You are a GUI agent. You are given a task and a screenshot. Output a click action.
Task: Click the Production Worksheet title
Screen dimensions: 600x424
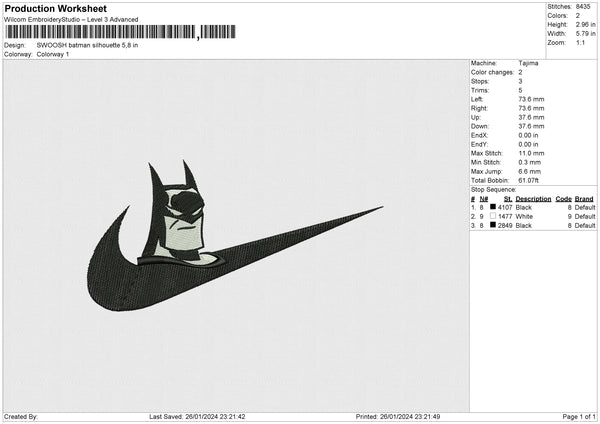click(55, 9)
